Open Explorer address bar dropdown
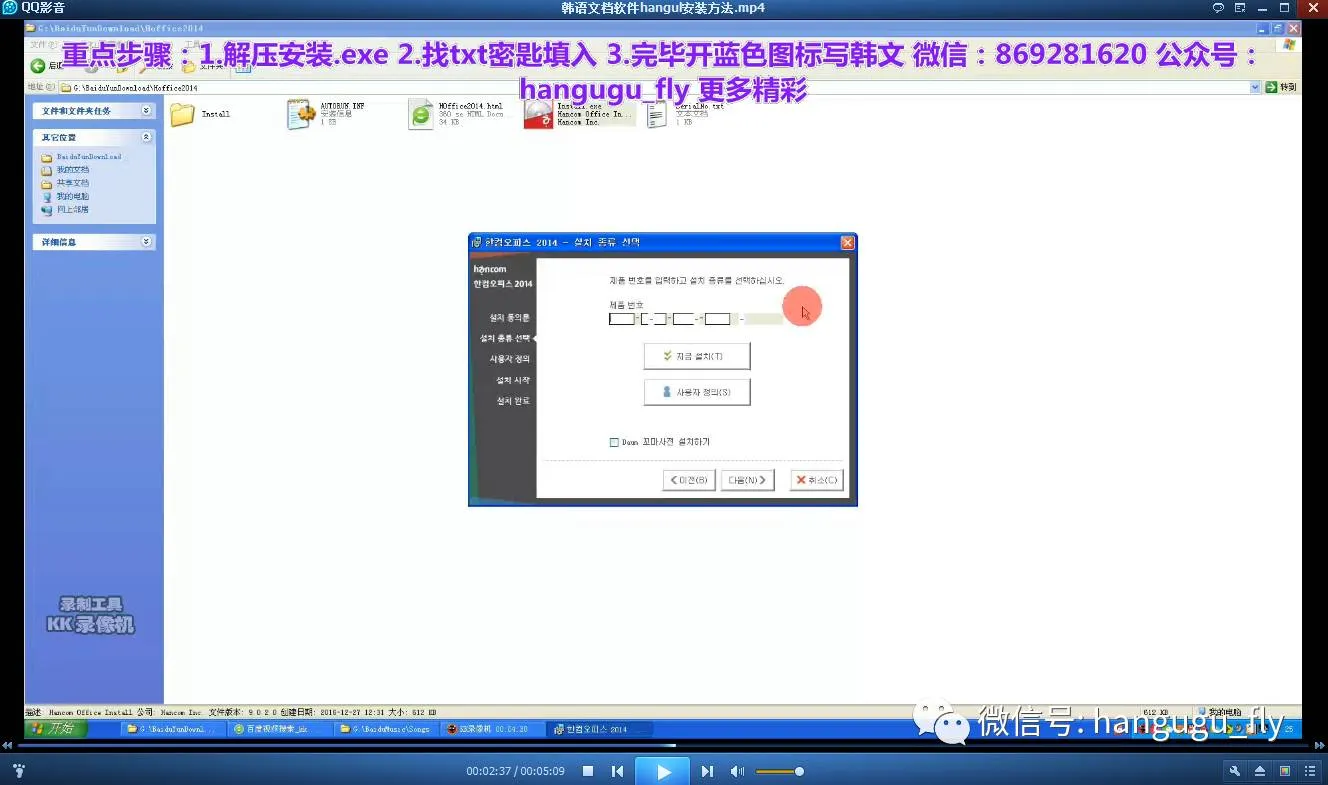Viewport: 1328px width, 785px height. (x=1256, y=88)
